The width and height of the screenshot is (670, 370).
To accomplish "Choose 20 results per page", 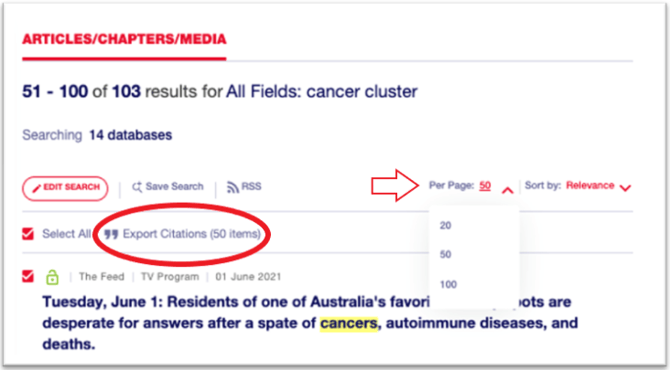I will click(x=445, y=225).
